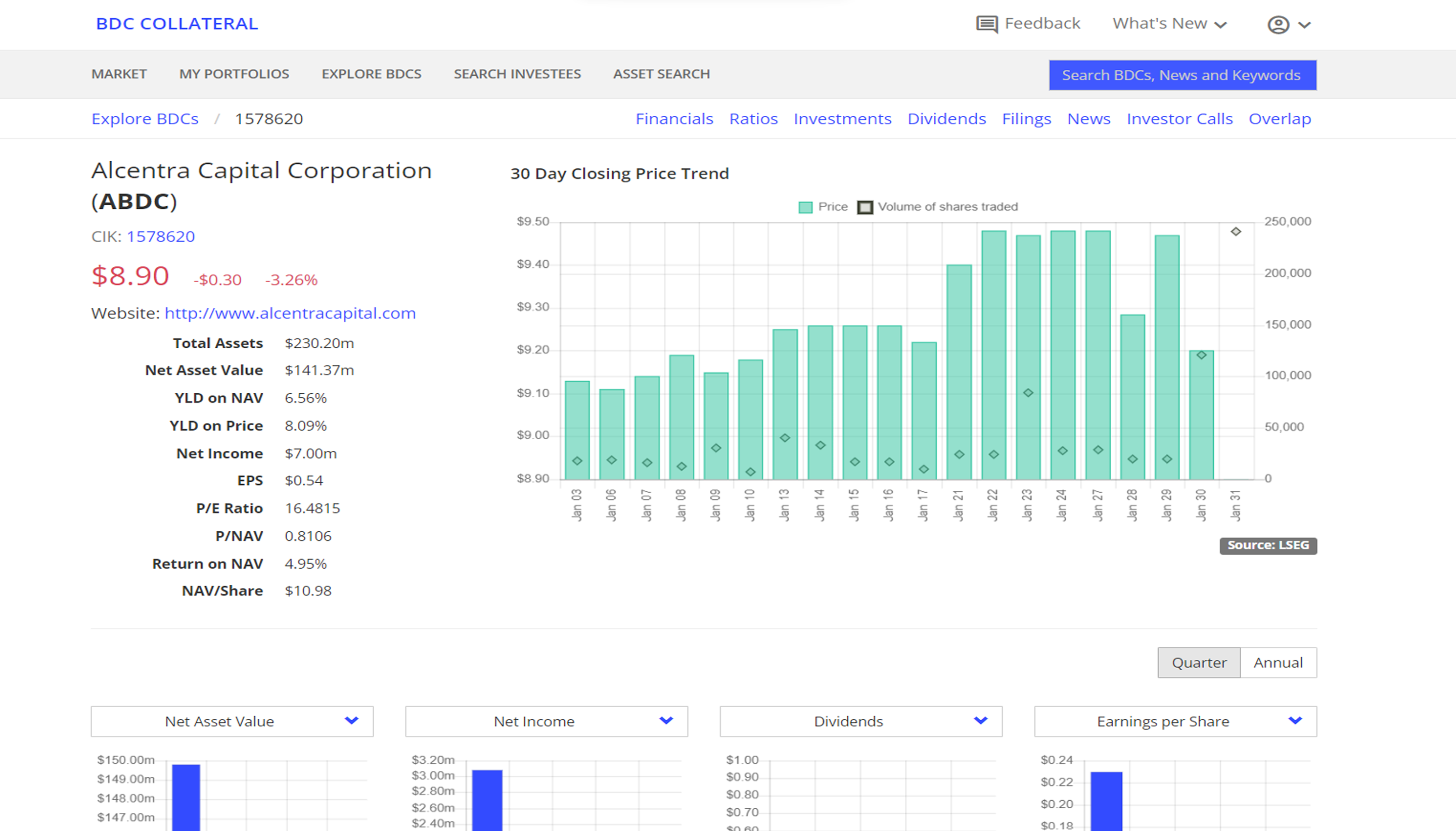This screenshot has height=831, width=1456.
Task: Open the Dividends tab link
Action: [946, 119]
